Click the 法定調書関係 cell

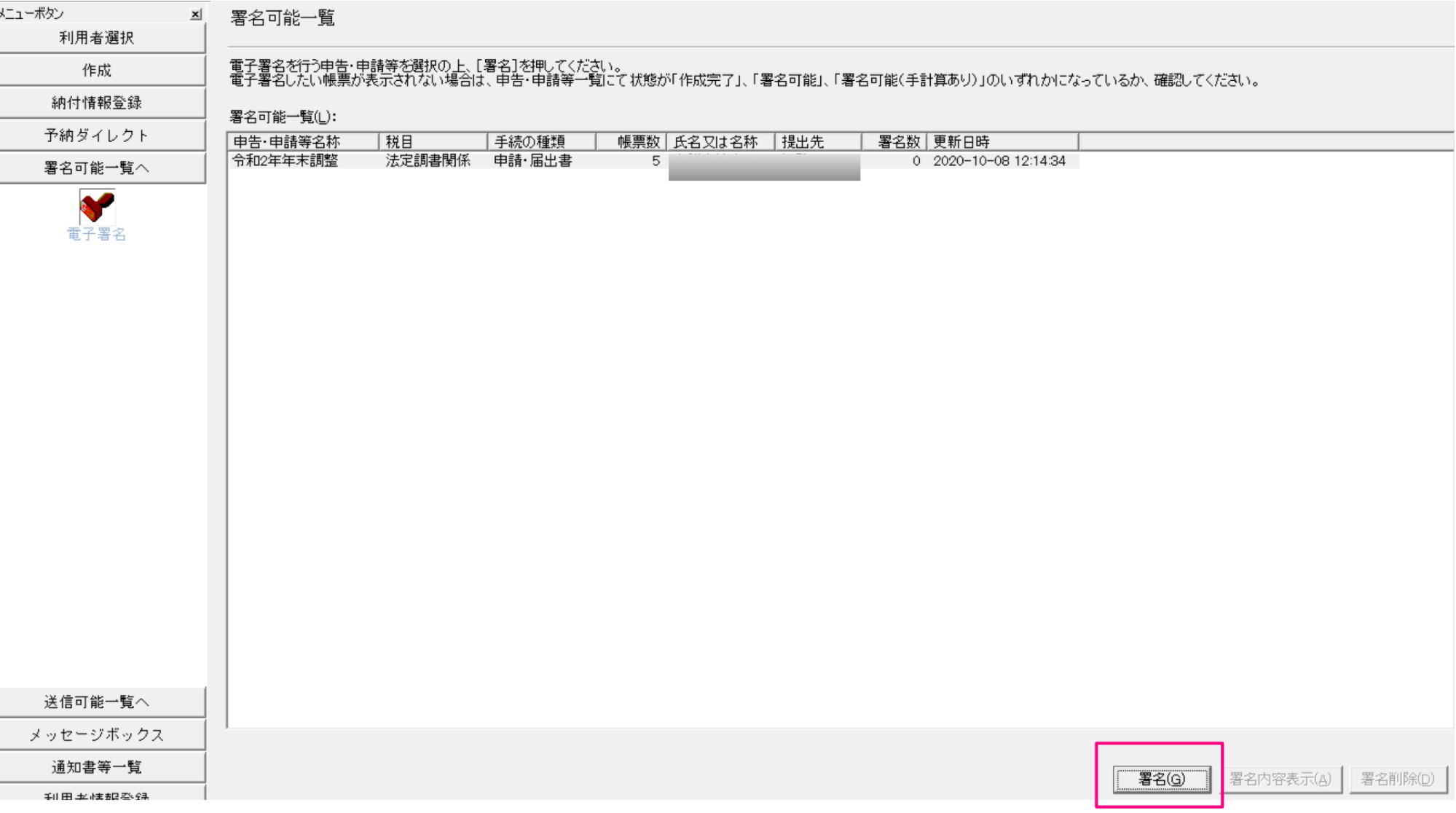(x=428, y=161)
